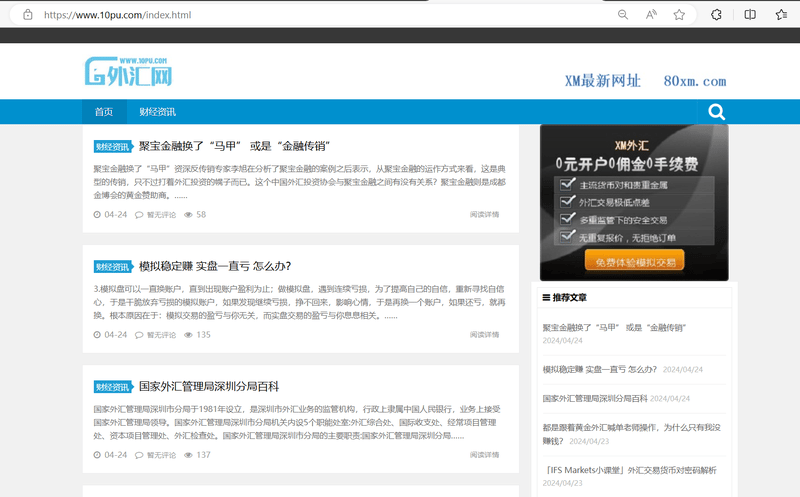Click the 暂无评论 text on 模拟稳定赚 article
800x497 pixels.
tap(161, 335)
